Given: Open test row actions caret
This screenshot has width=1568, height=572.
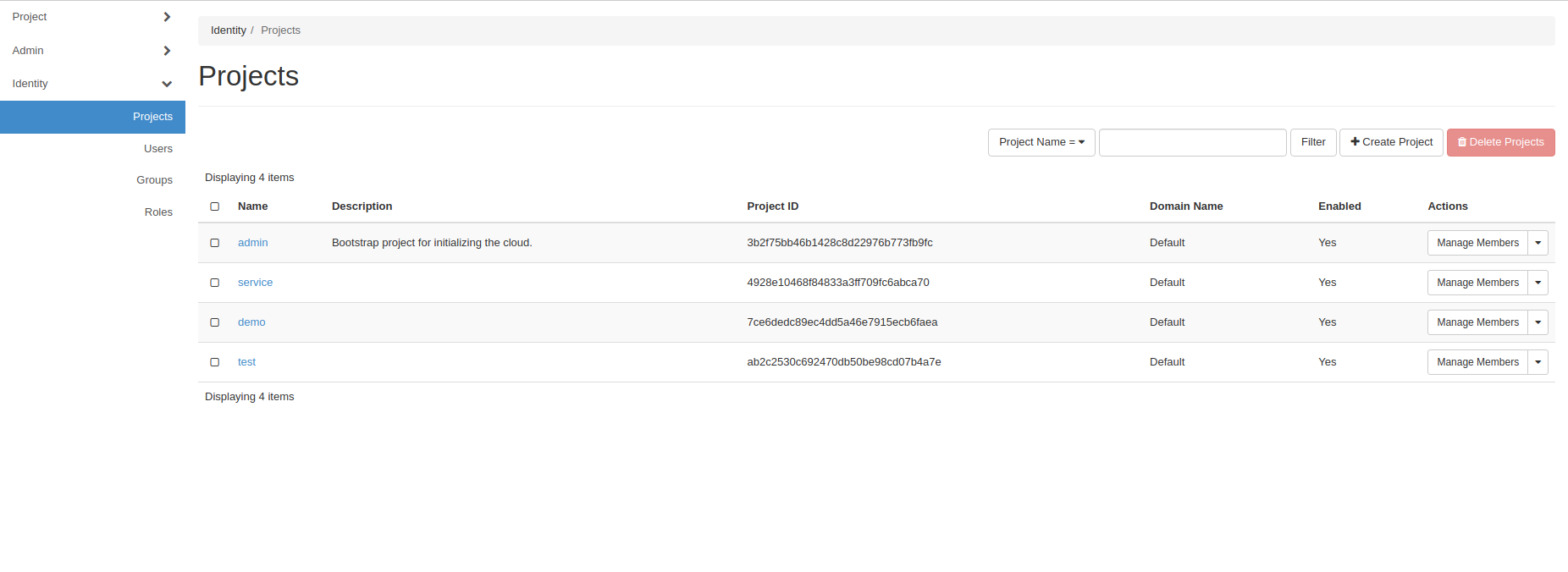Looking at the screenshot, I should click(1538, 362).
